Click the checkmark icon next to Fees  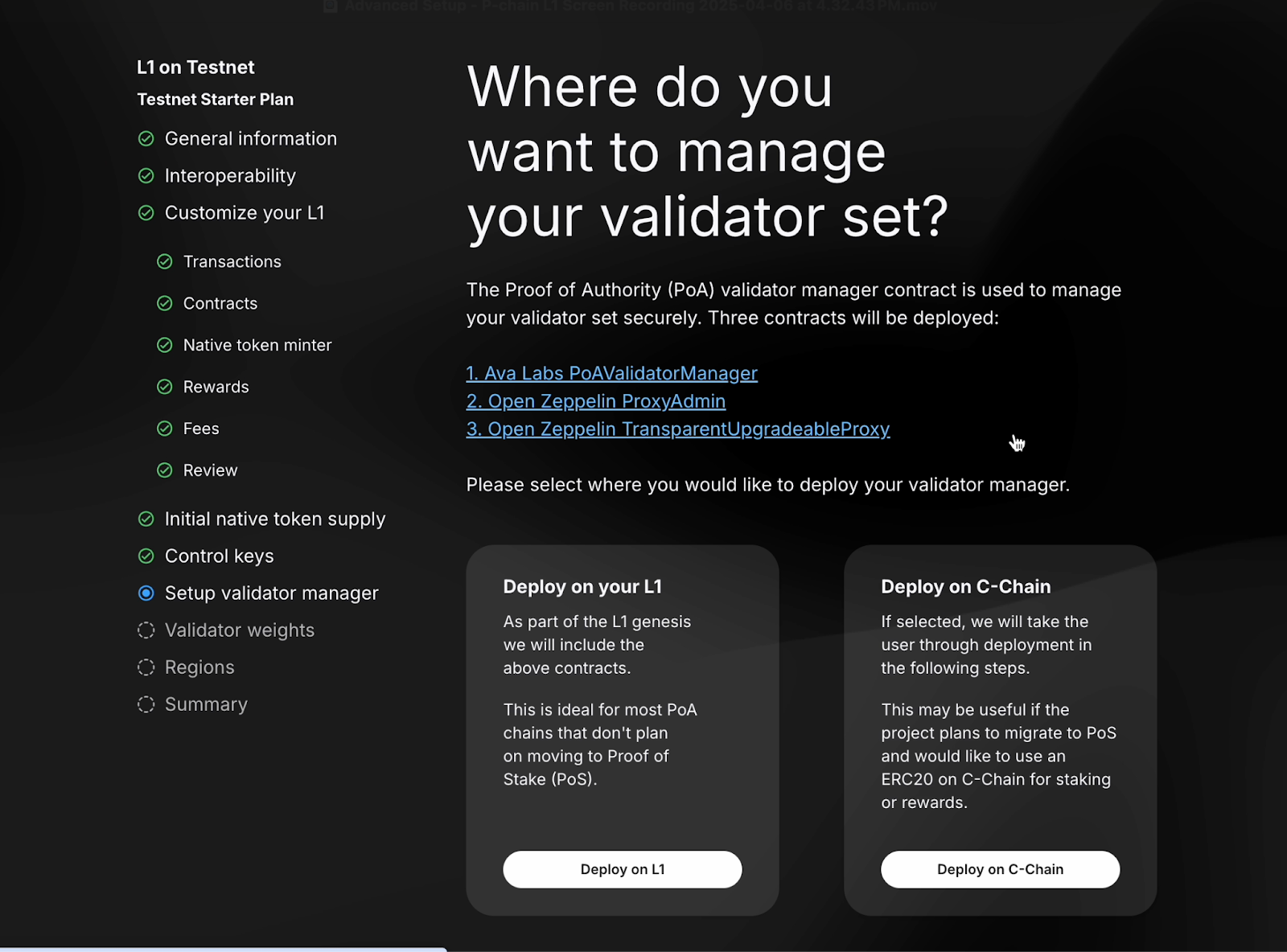(166, 429)
